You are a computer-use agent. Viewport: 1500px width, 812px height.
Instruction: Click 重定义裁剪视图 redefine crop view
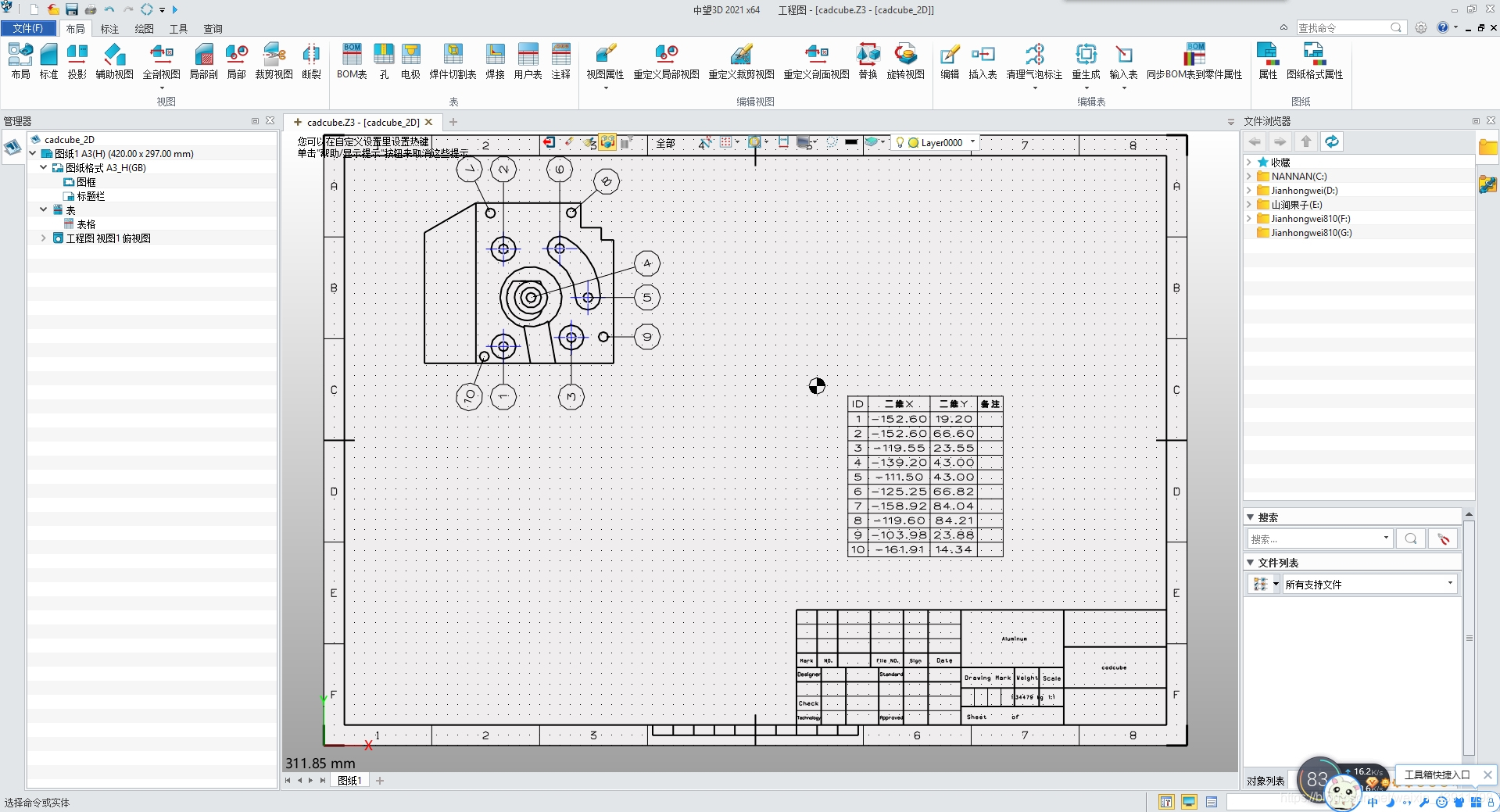pyautogui.click(x=741, y=61)
